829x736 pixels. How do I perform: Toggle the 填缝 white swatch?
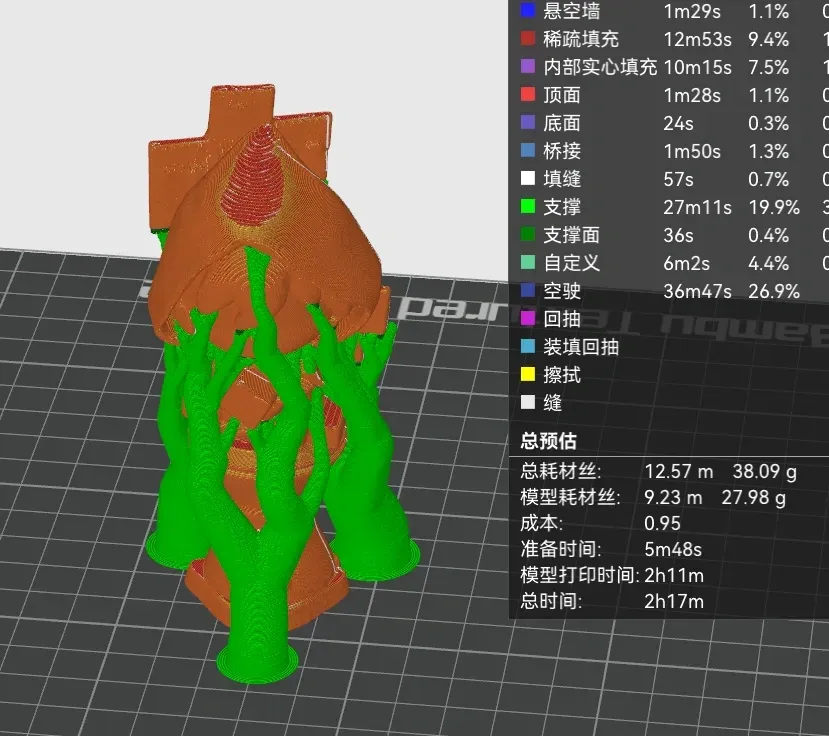(x=528, y=179)
